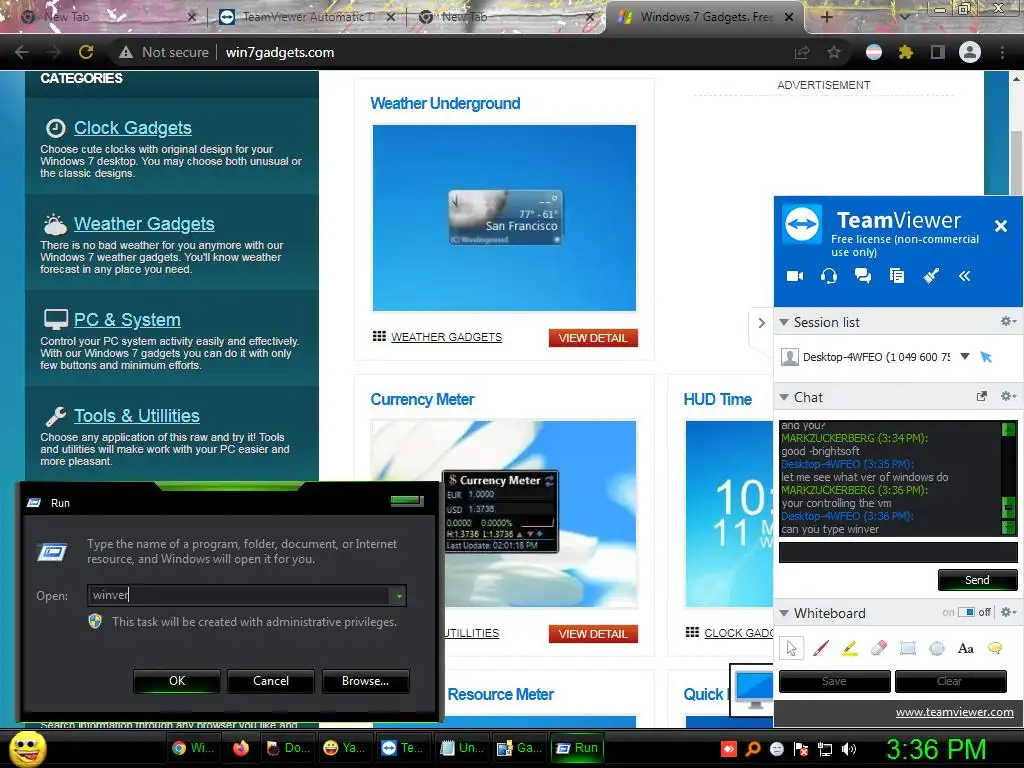Open the www.teamviewer.com link
Image resolution: width=1024 pixels, height=768 pixels.
954,712
